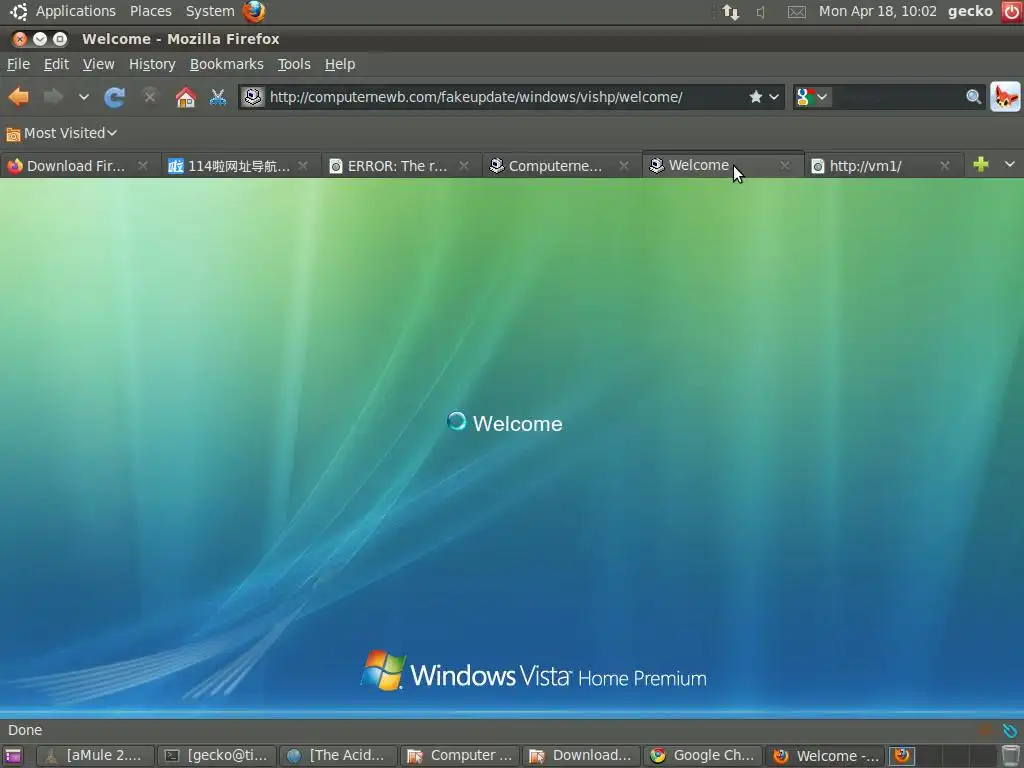
Task: Click the workspace switcher Firefox thumbnail
Action: 902,756
